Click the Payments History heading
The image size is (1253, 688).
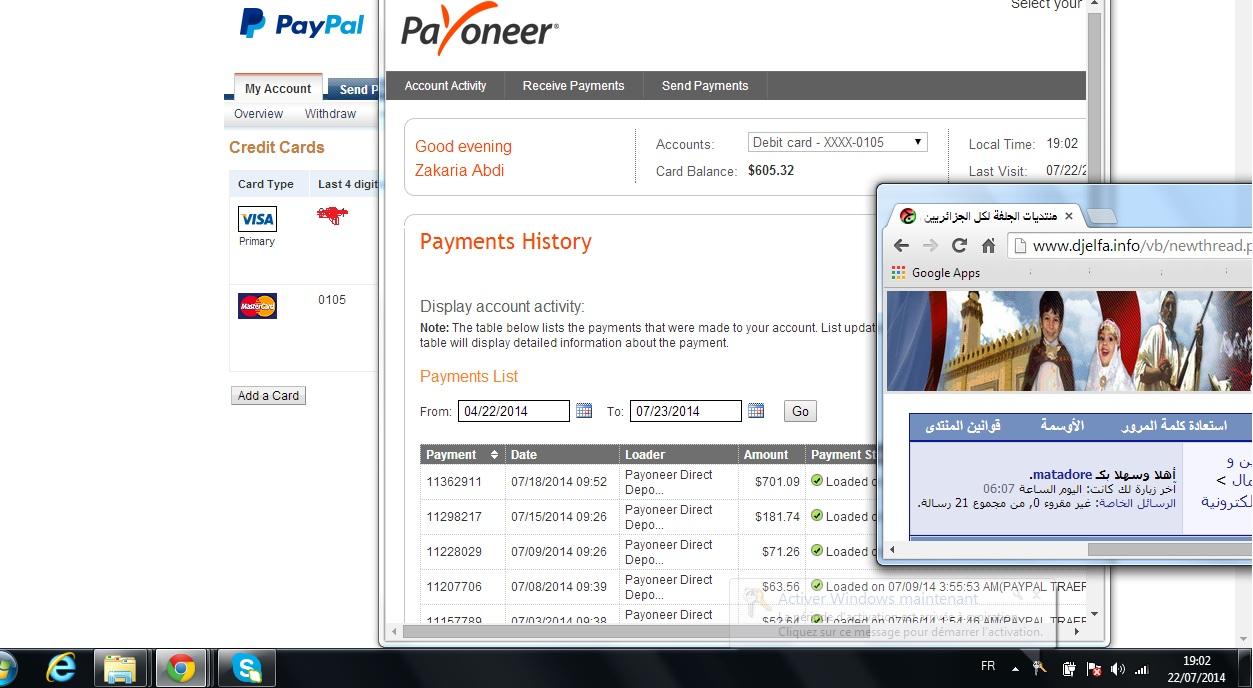[x=506, y=242]
